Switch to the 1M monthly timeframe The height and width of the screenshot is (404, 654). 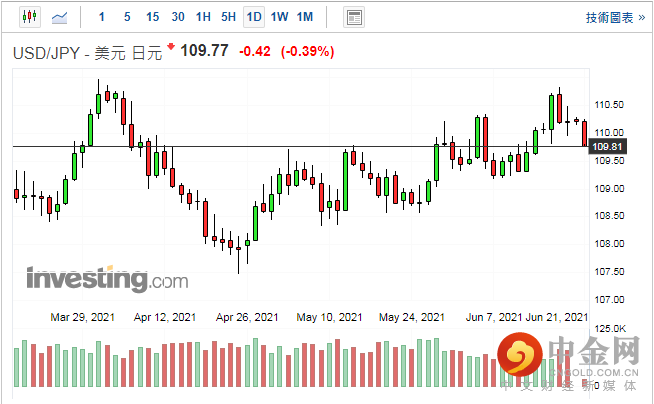(305, 17)
